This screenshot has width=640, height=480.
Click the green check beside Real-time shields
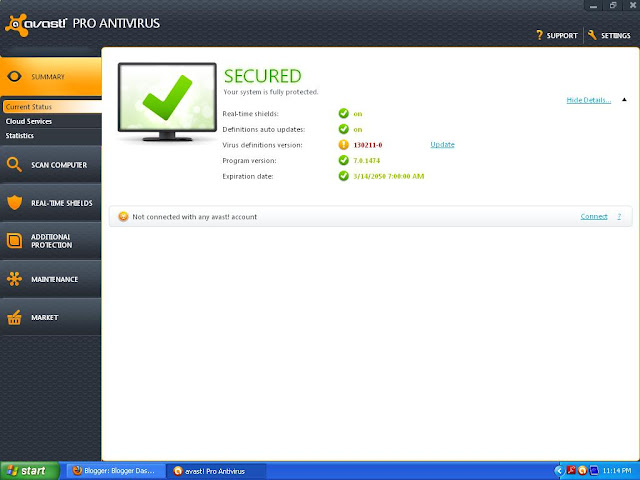tap(344, 113)
